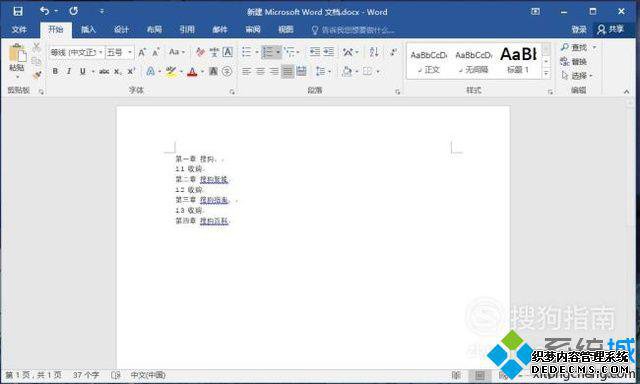
Task: Apply the 无间隔 No Spacing style
Action: click(473, 61)
